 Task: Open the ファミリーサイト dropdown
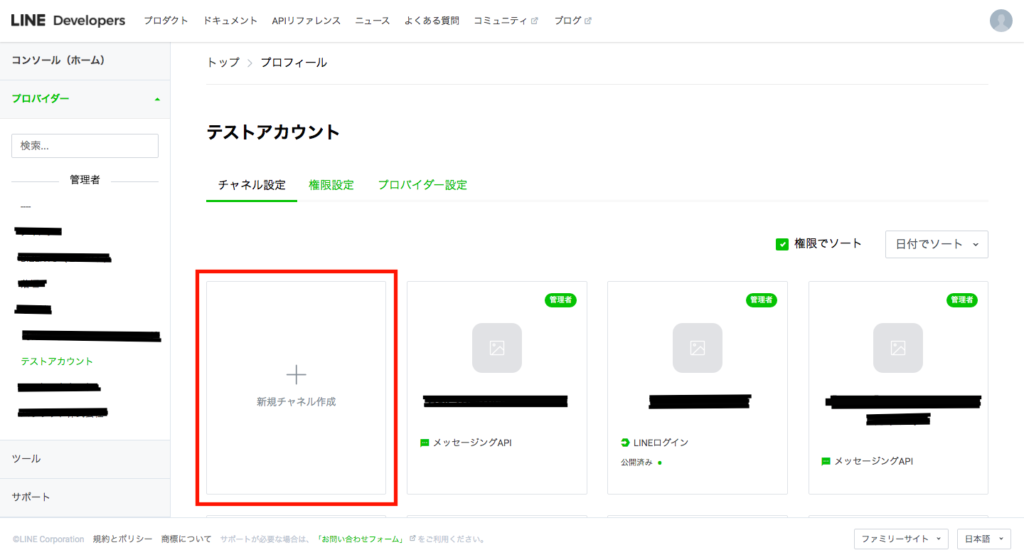901,539
